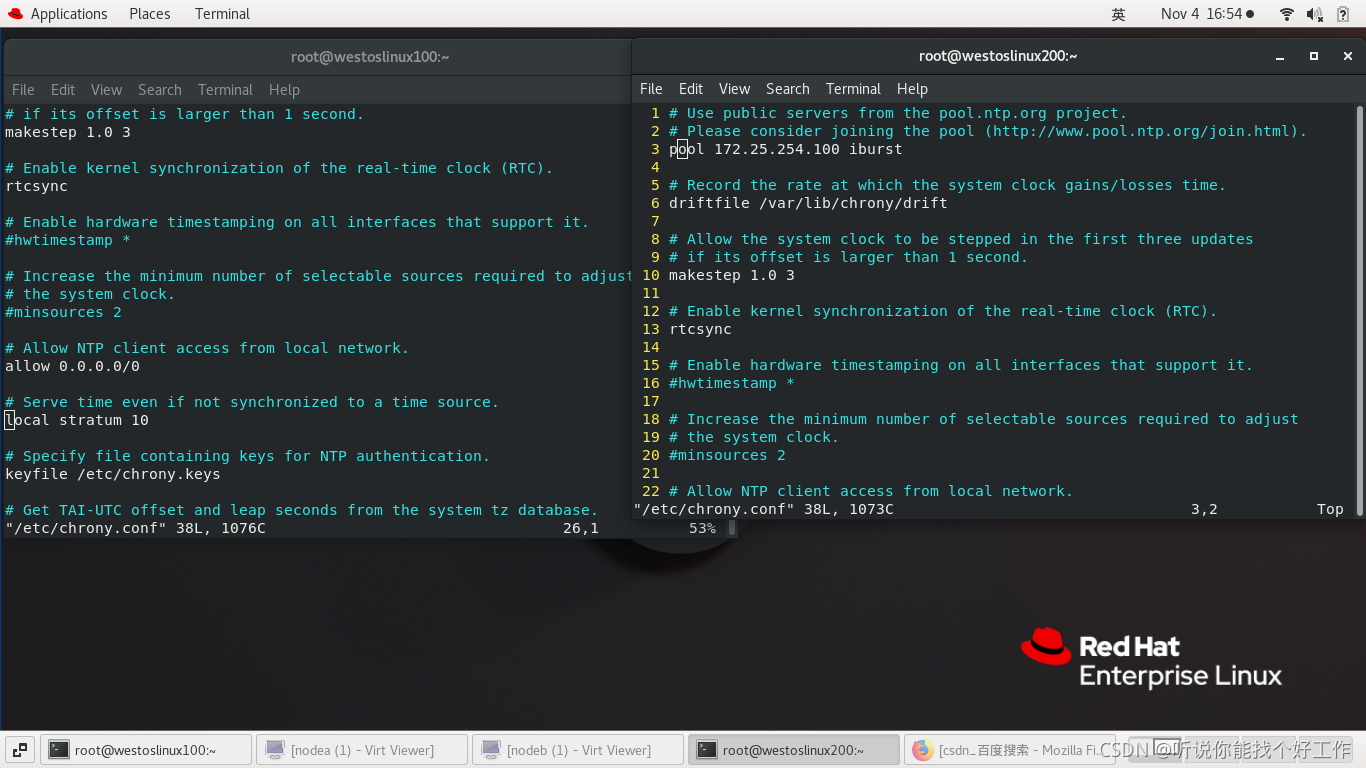This screenshot has height=768, width=1366.
Task: Open View menu in westoslinux200 terminal
Action: pos(734,89)
